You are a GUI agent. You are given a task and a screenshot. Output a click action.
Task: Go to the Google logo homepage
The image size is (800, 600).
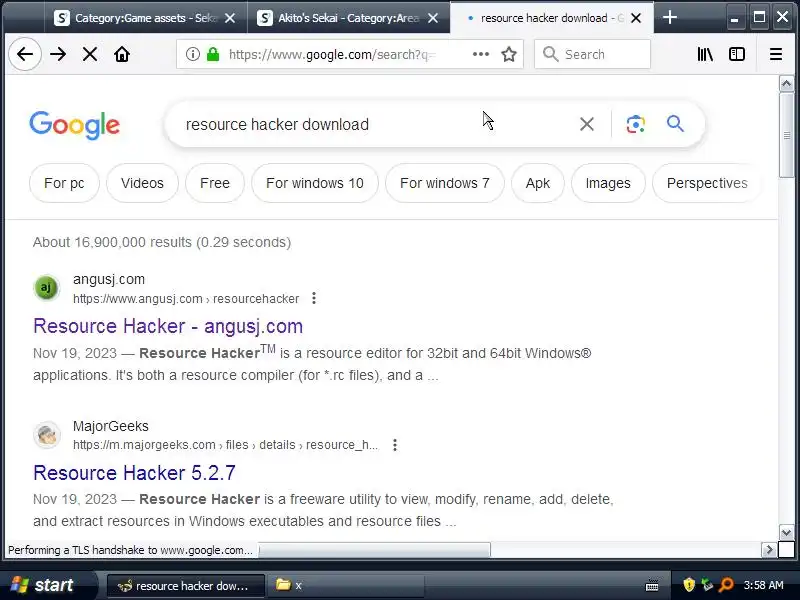74,124
